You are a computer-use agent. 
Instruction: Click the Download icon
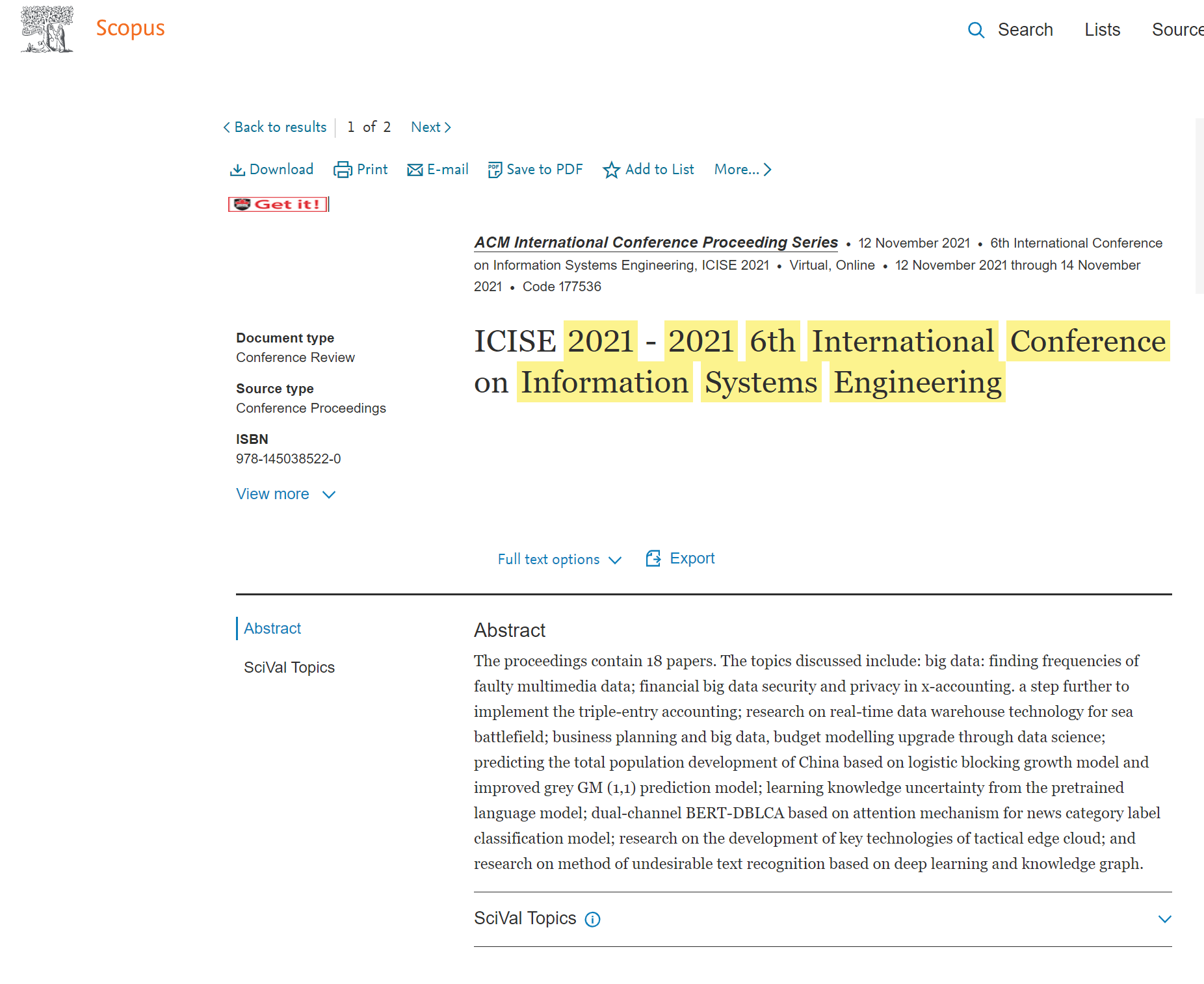pyautogui.click(x=237, y=170)
